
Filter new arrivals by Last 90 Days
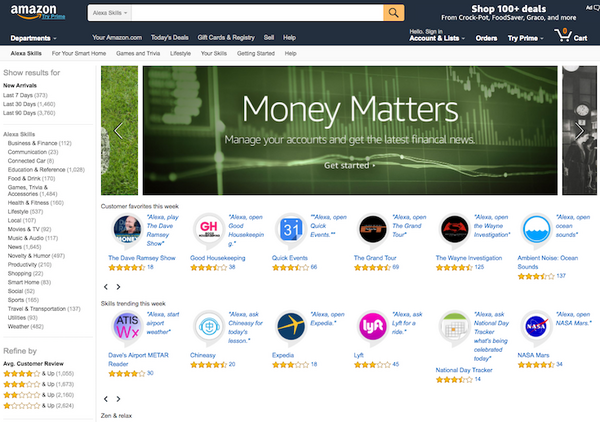tap(29, 113)
